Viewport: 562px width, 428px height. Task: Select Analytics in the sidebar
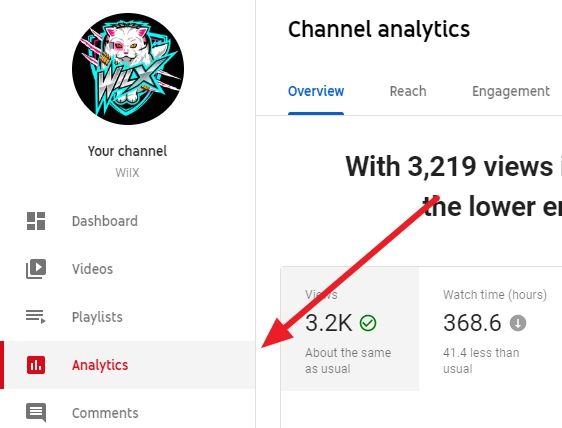pos(128,365)
